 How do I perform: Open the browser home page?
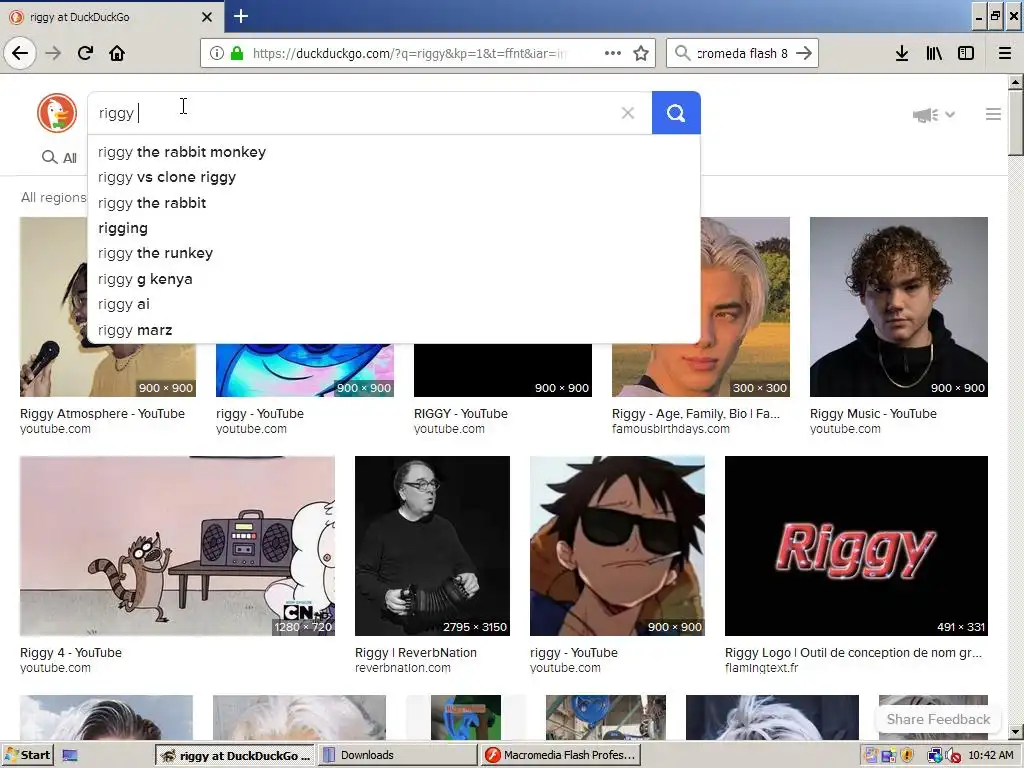[117, 53]
